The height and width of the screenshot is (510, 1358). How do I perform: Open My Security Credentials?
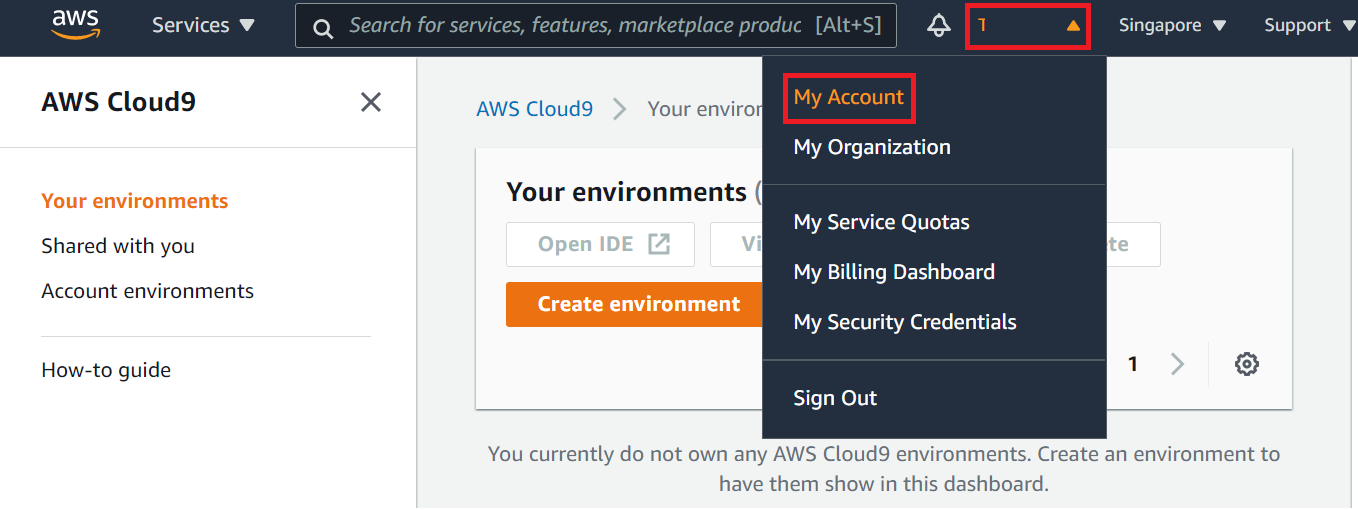[x=905, y=322]
